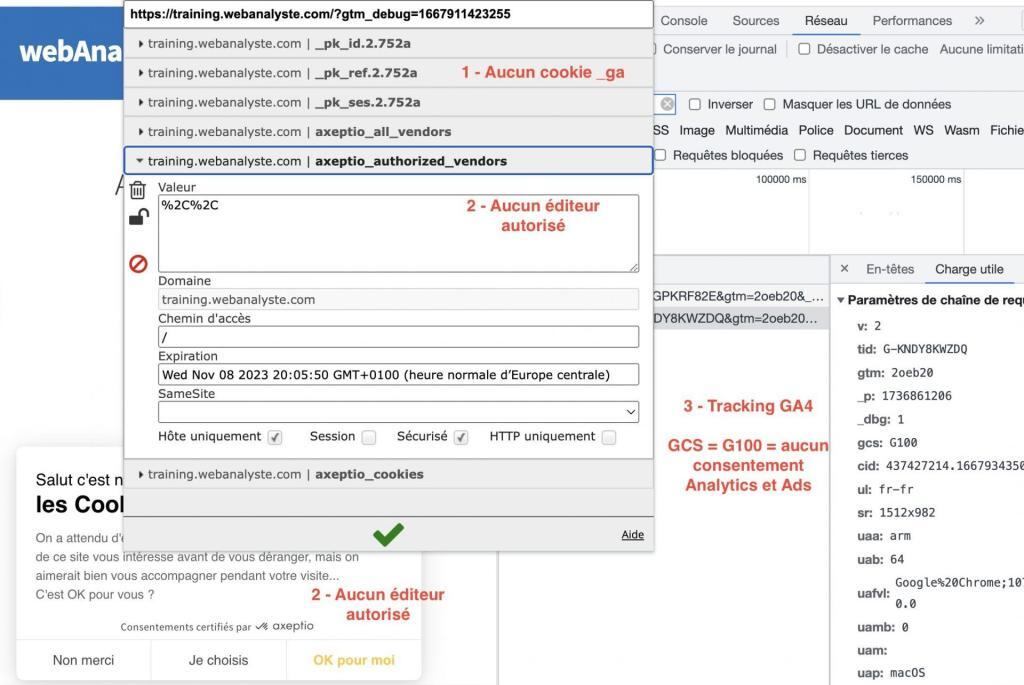
Task: Click the Aide link
Action: click(632, 534)
